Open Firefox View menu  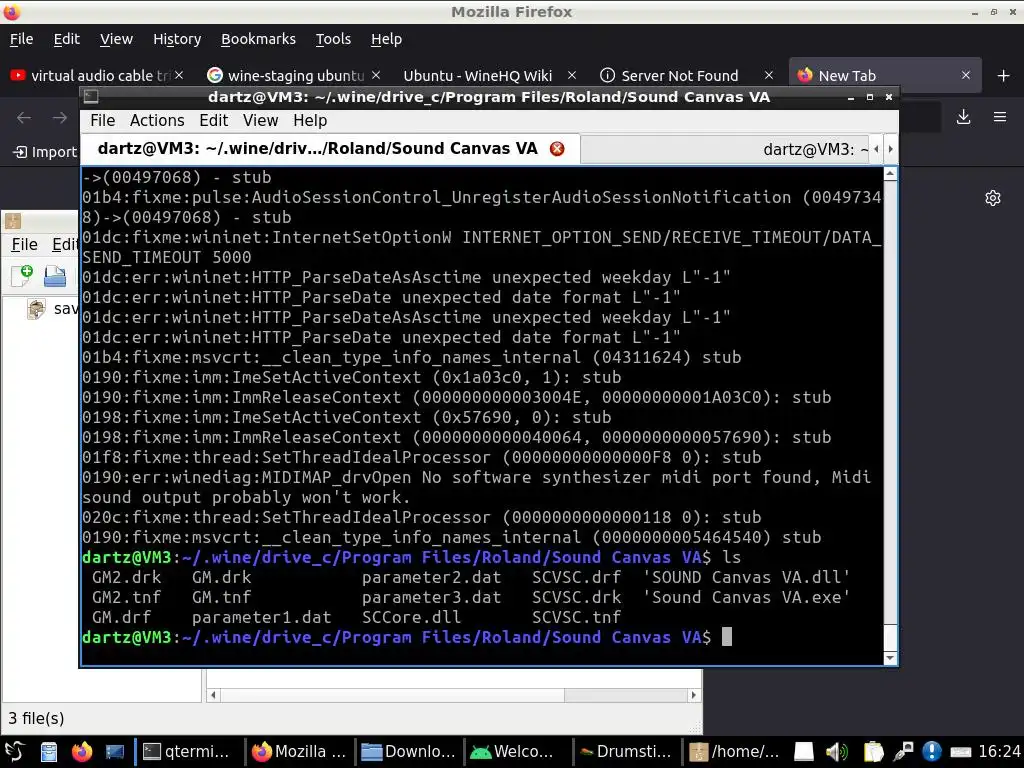pyautogui.click(x=116, y=39)
